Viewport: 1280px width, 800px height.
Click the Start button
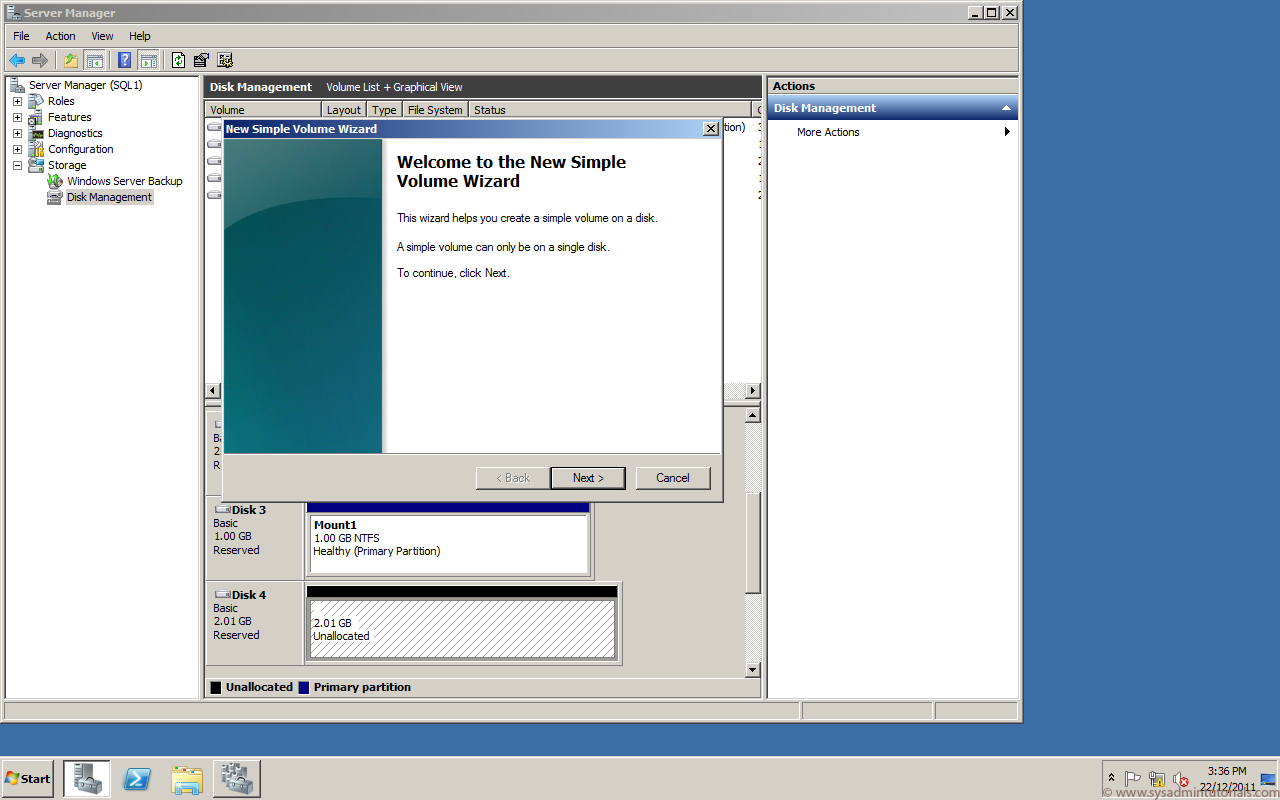[x=28, y=778]
